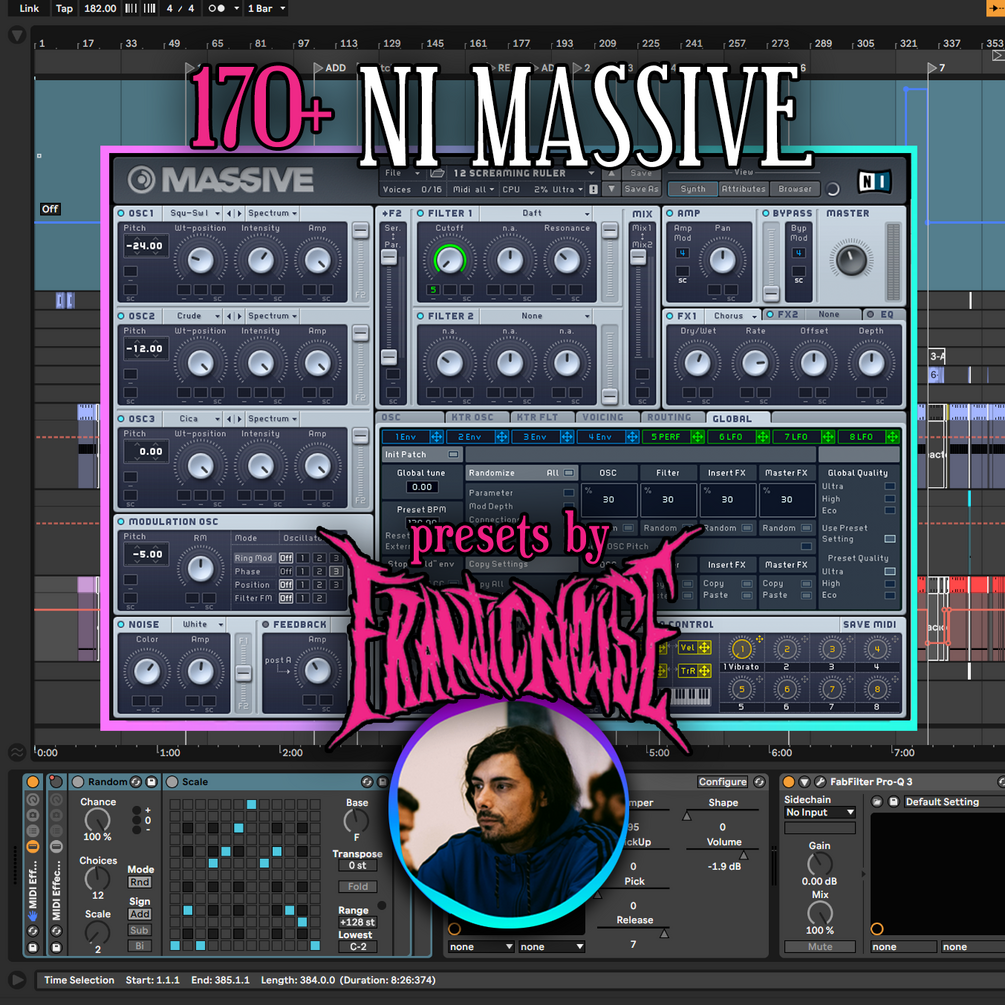Click the SAVE MIDI button
Viewport: 1005px width, 1005px height.
coord(869,624)
